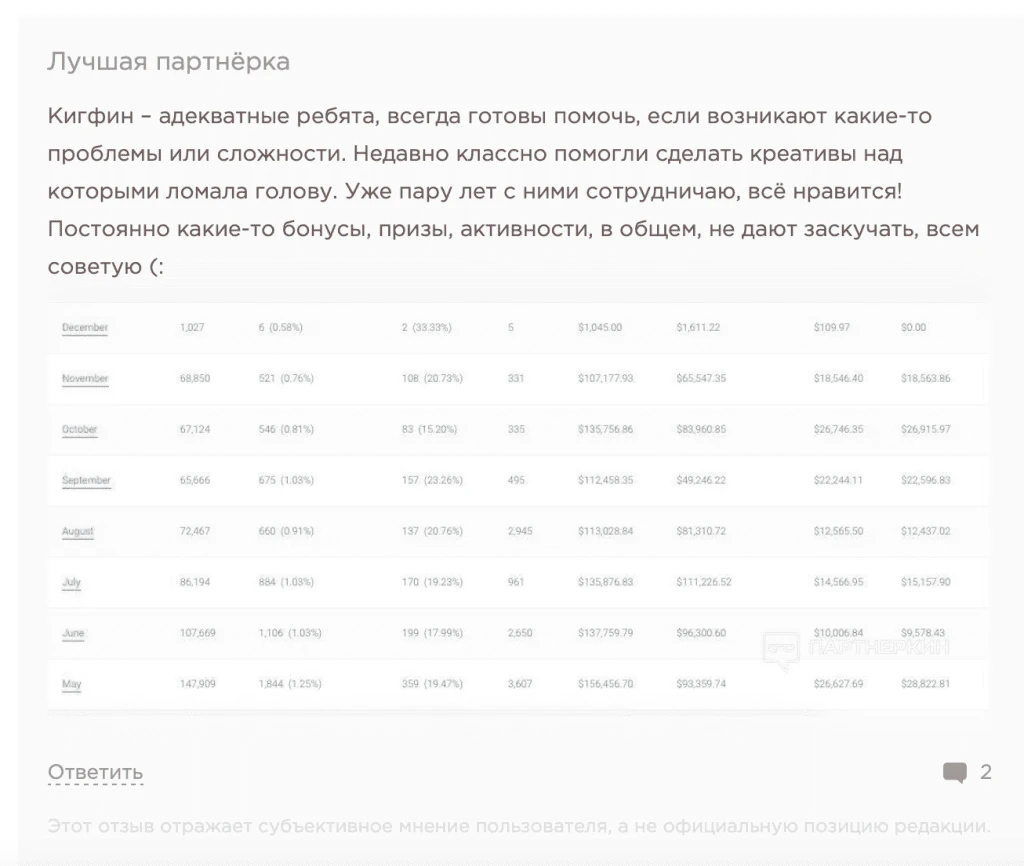Click the amount $65,547.35
This screenshot has height=866, width=1024.
click(701, 378)
